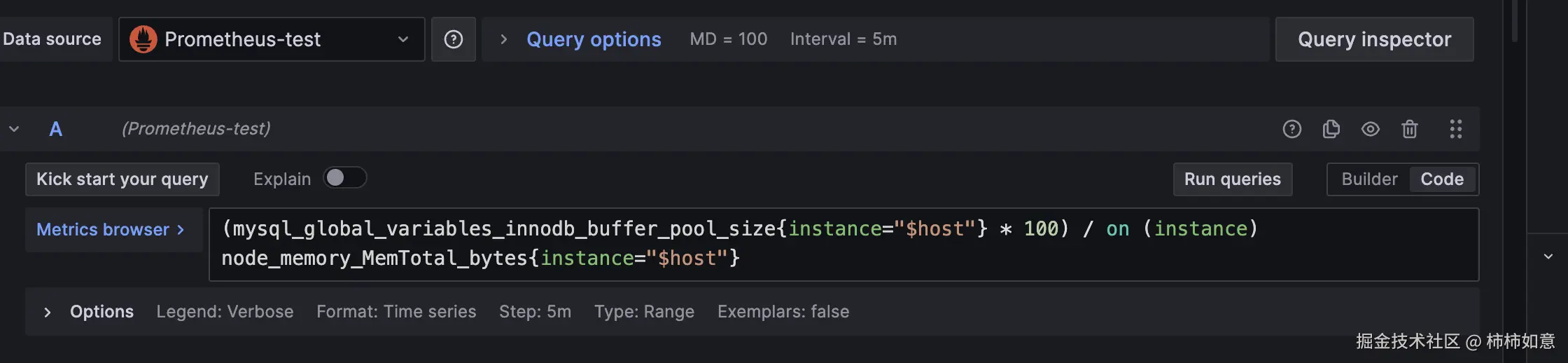Switch to Code editor mode
Viewport: 1568px width, 363px height.
click(x=1442, y=179)
